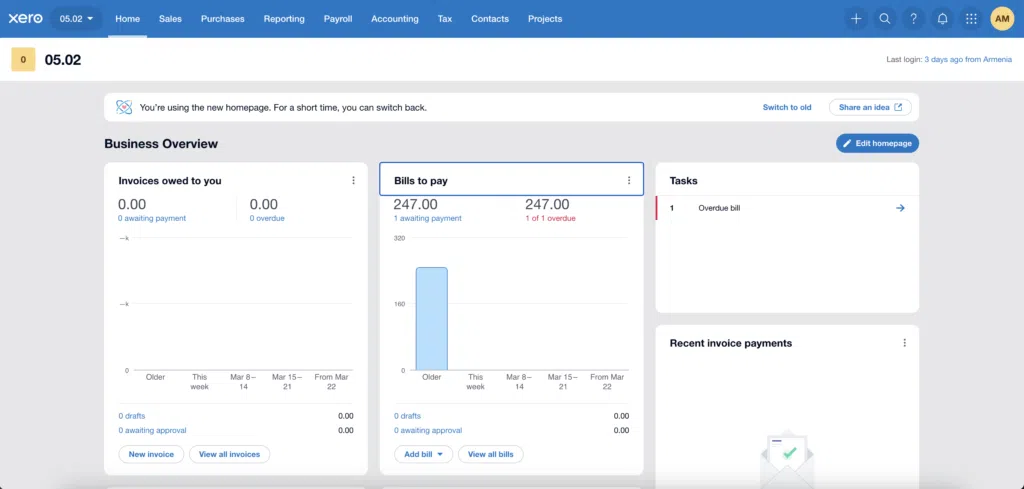Open Bills to pay options menu

point(629,181)
